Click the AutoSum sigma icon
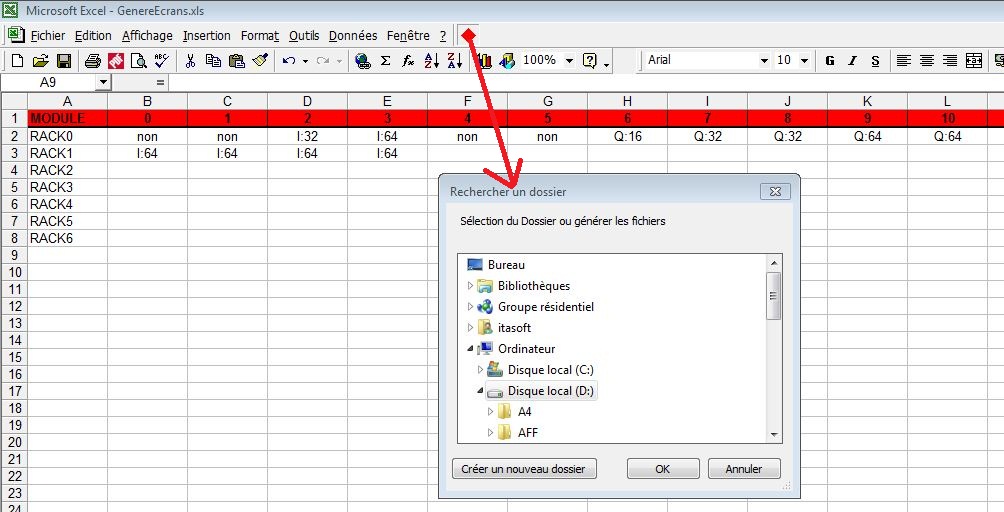The height and width of the screenshot is (512, 1004). coord(385,61)
